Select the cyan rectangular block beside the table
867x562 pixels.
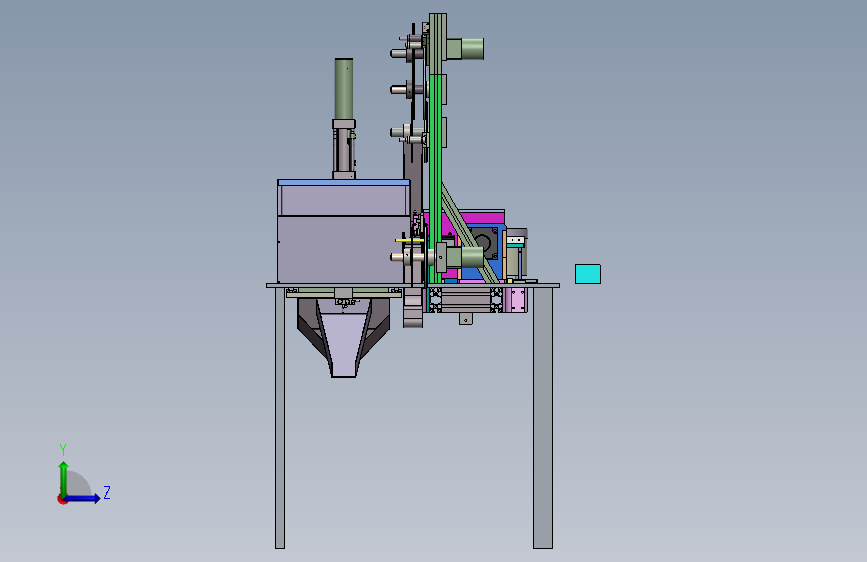588,274
